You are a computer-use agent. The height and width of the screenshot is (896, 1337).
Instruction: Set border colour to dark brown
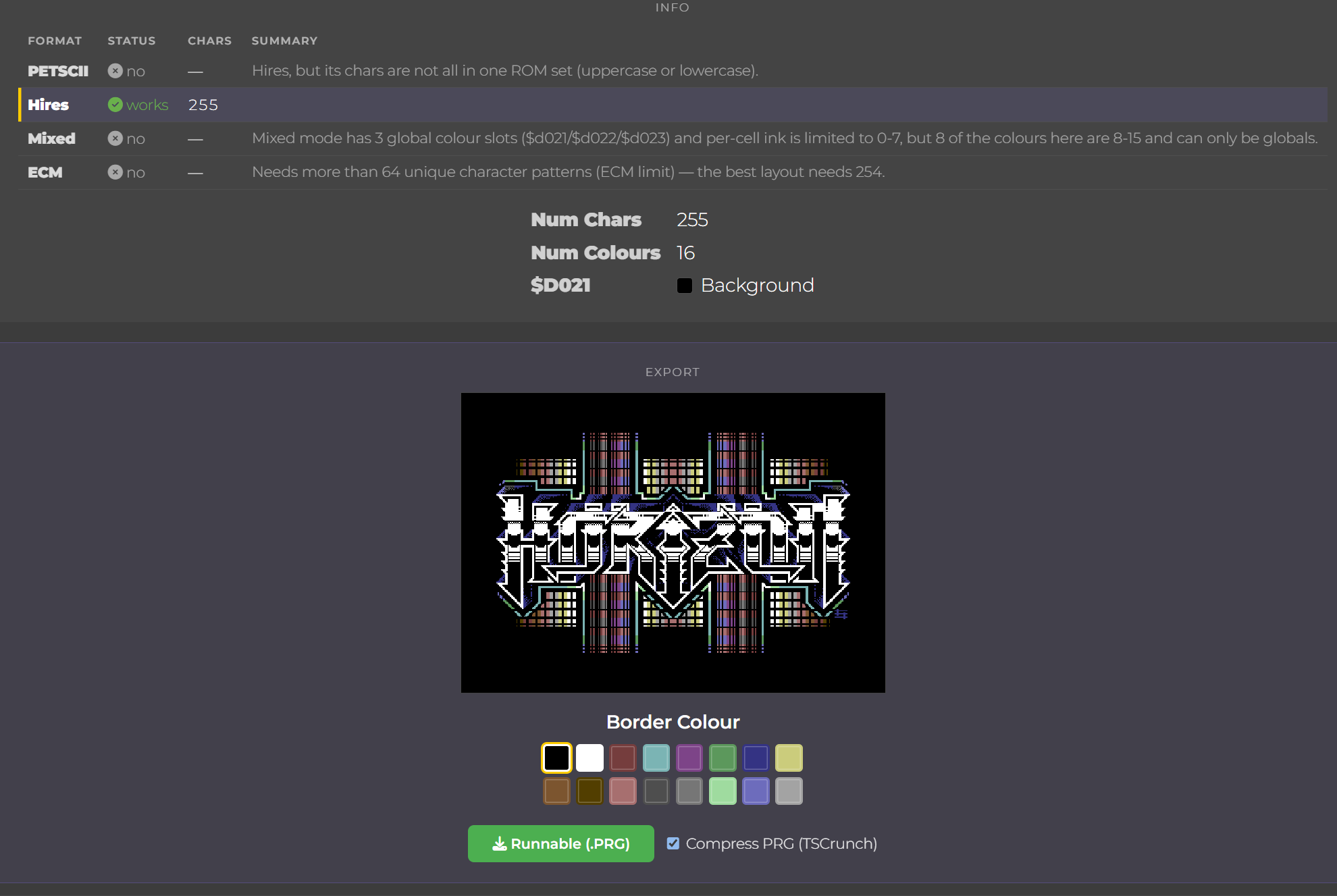click(x=589, y=791)
